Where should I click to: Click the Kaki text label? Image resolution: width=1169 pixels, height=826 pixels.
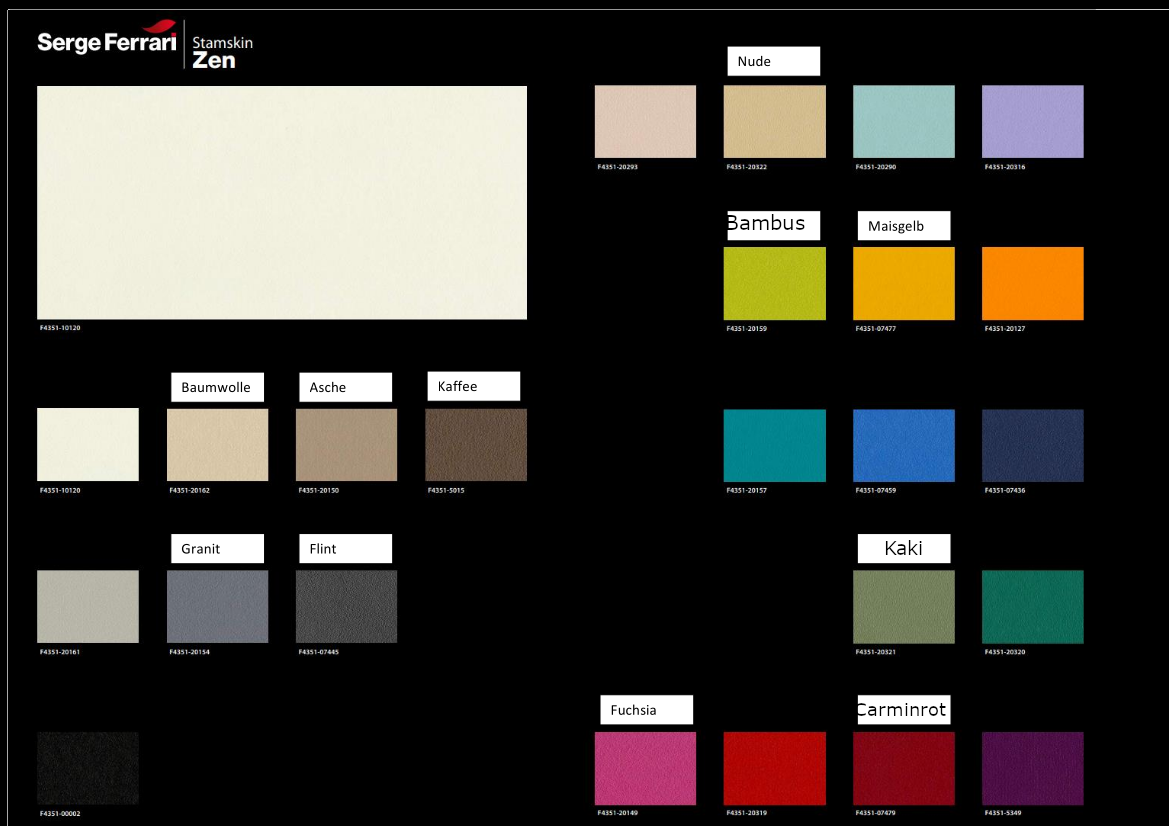click(x=903, y=548)
